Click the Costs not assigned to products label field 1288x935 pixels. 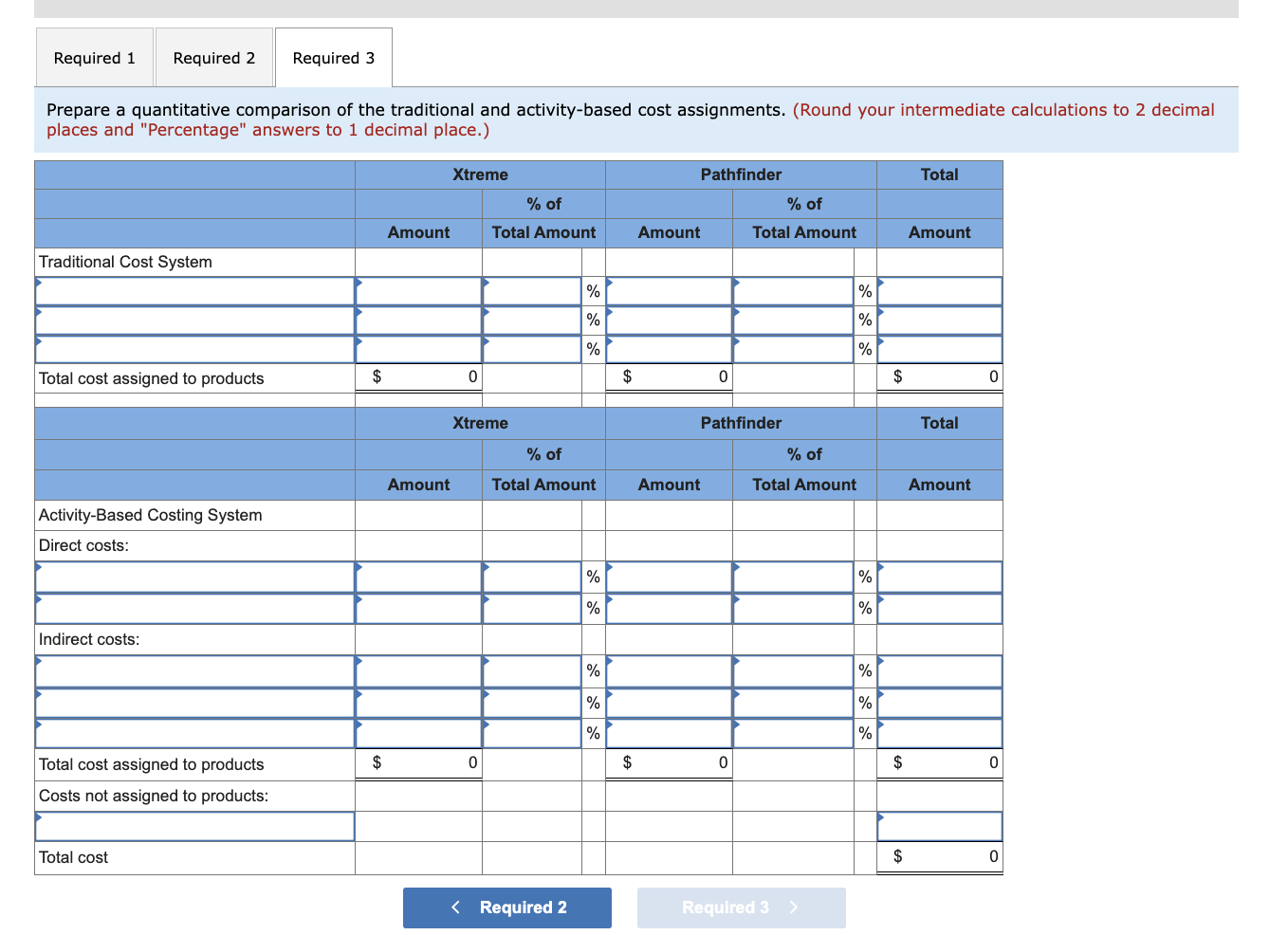[195, 826]
